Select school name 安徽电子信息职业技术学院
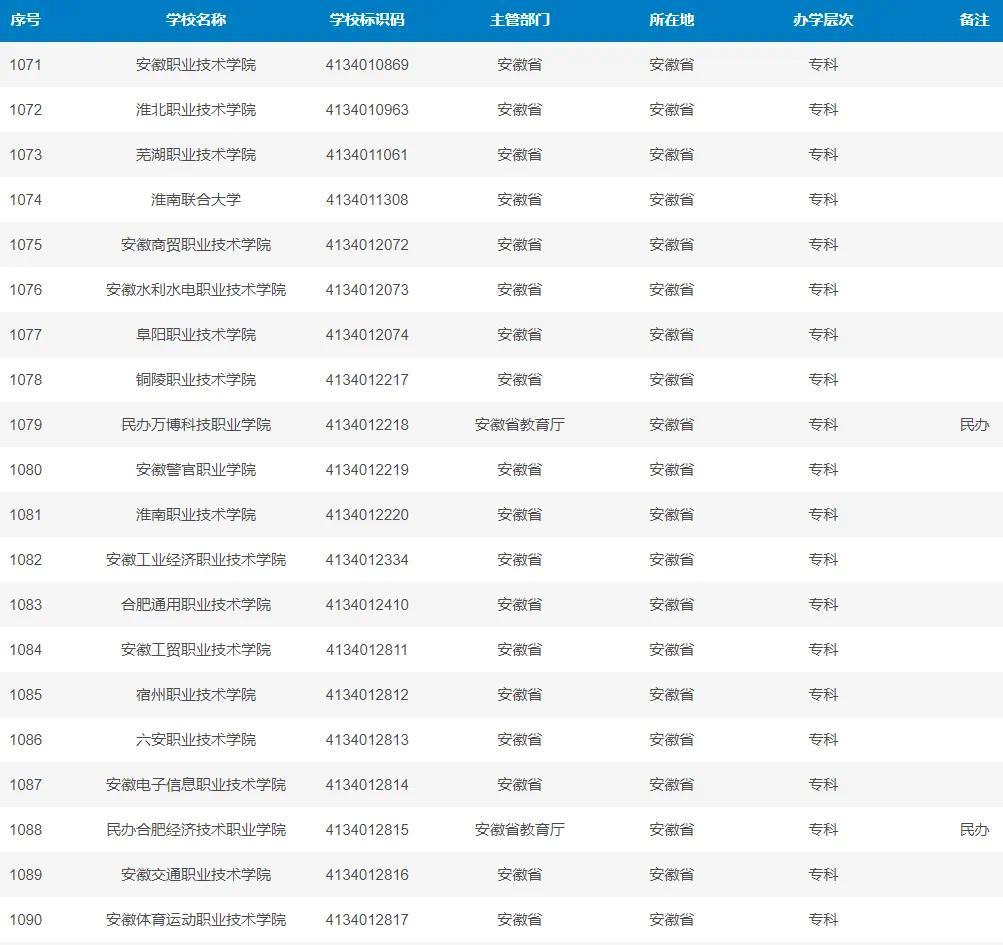1003x945 pixels. coord(196,784)
